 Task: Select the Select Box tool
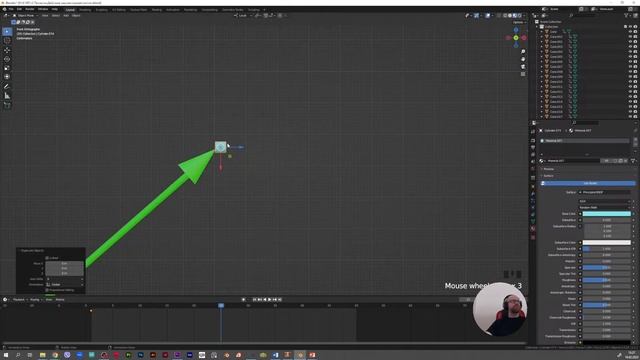point(7,31)
